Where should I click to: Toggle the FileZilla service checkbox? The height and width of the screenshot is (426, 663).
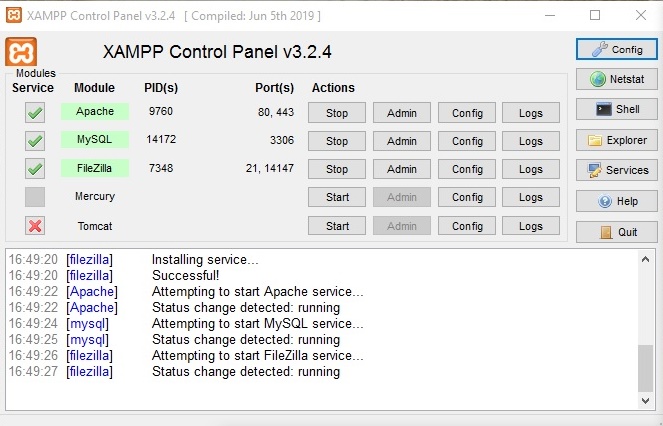coord(35,169)
